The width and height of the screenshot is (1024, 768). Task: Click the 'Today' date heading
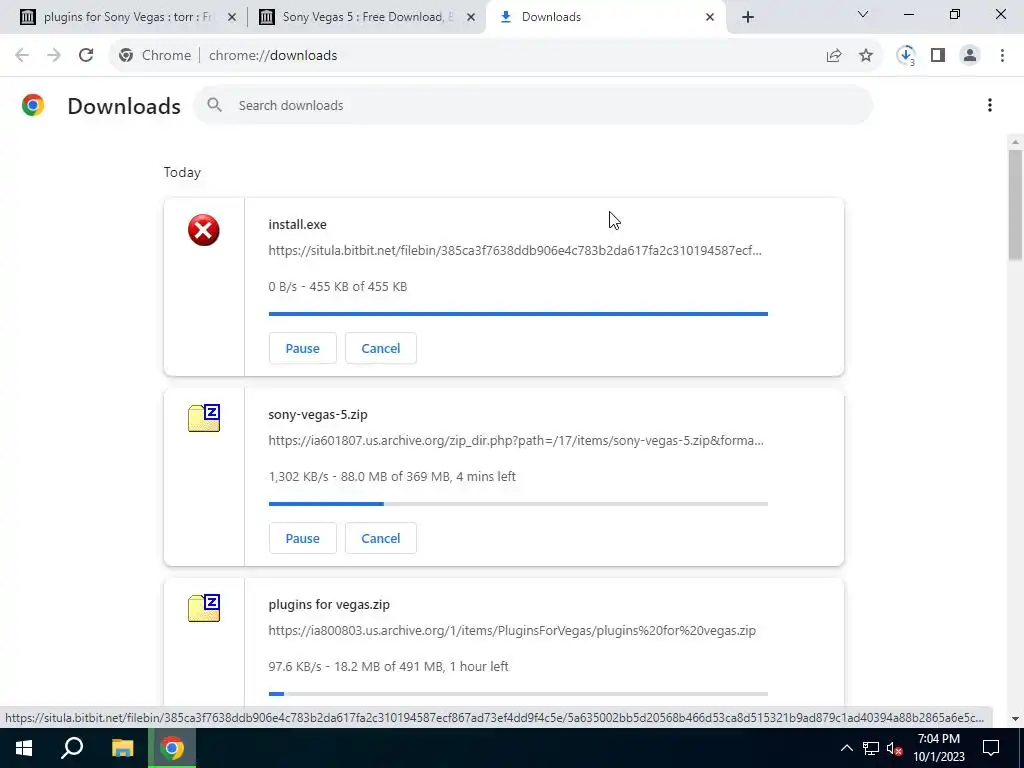coord(182,172)
